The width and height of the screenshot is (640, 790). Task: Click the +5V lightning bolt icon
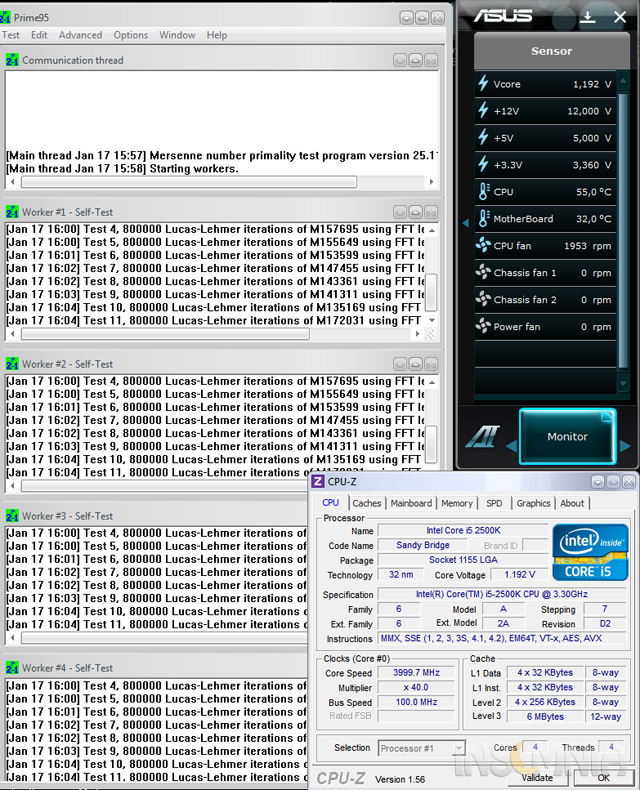click(x=483, y=137)
